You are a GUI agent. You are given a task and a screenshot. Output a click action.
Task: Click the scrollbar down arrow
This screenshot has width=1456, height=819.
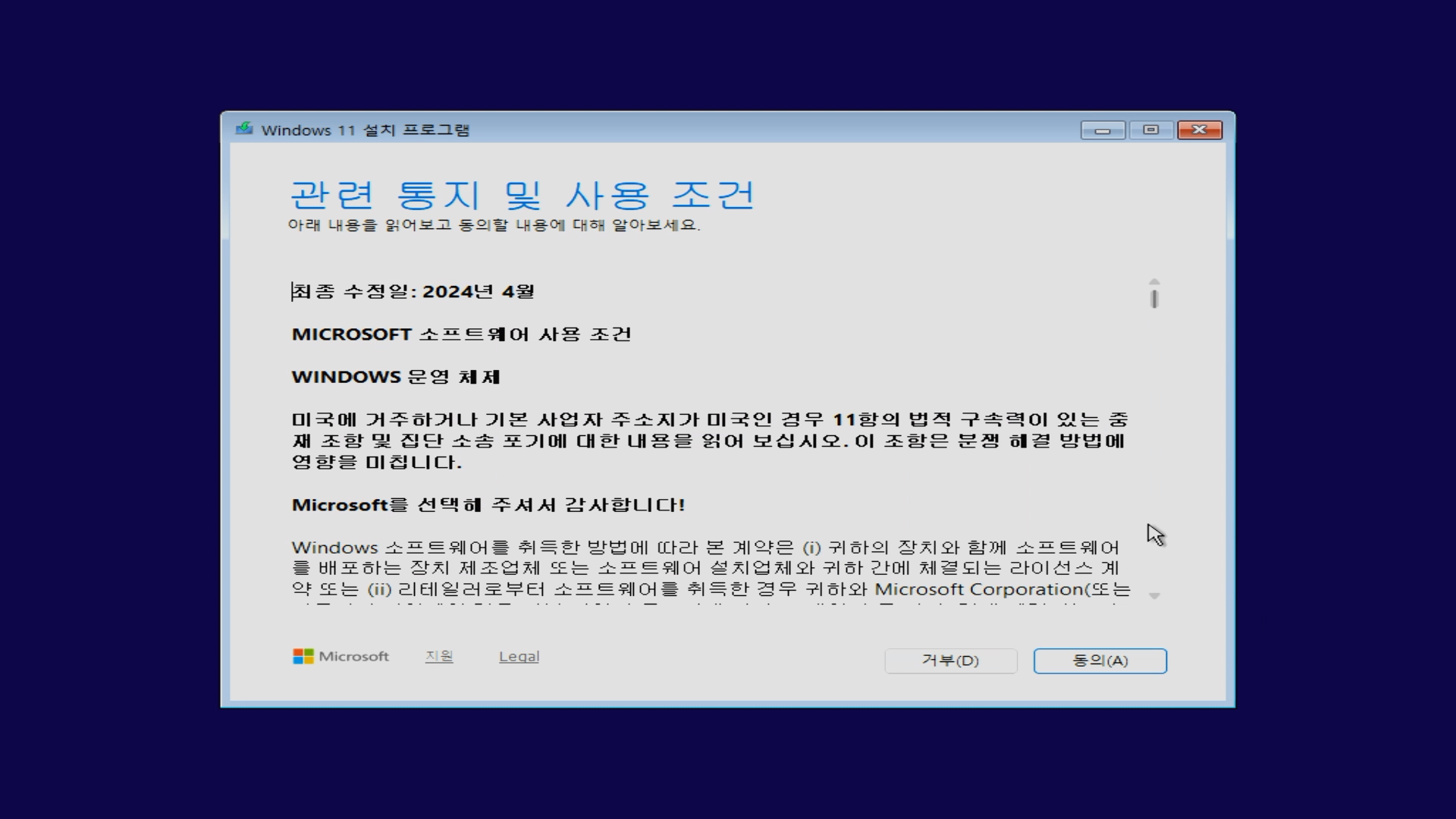1153,595
